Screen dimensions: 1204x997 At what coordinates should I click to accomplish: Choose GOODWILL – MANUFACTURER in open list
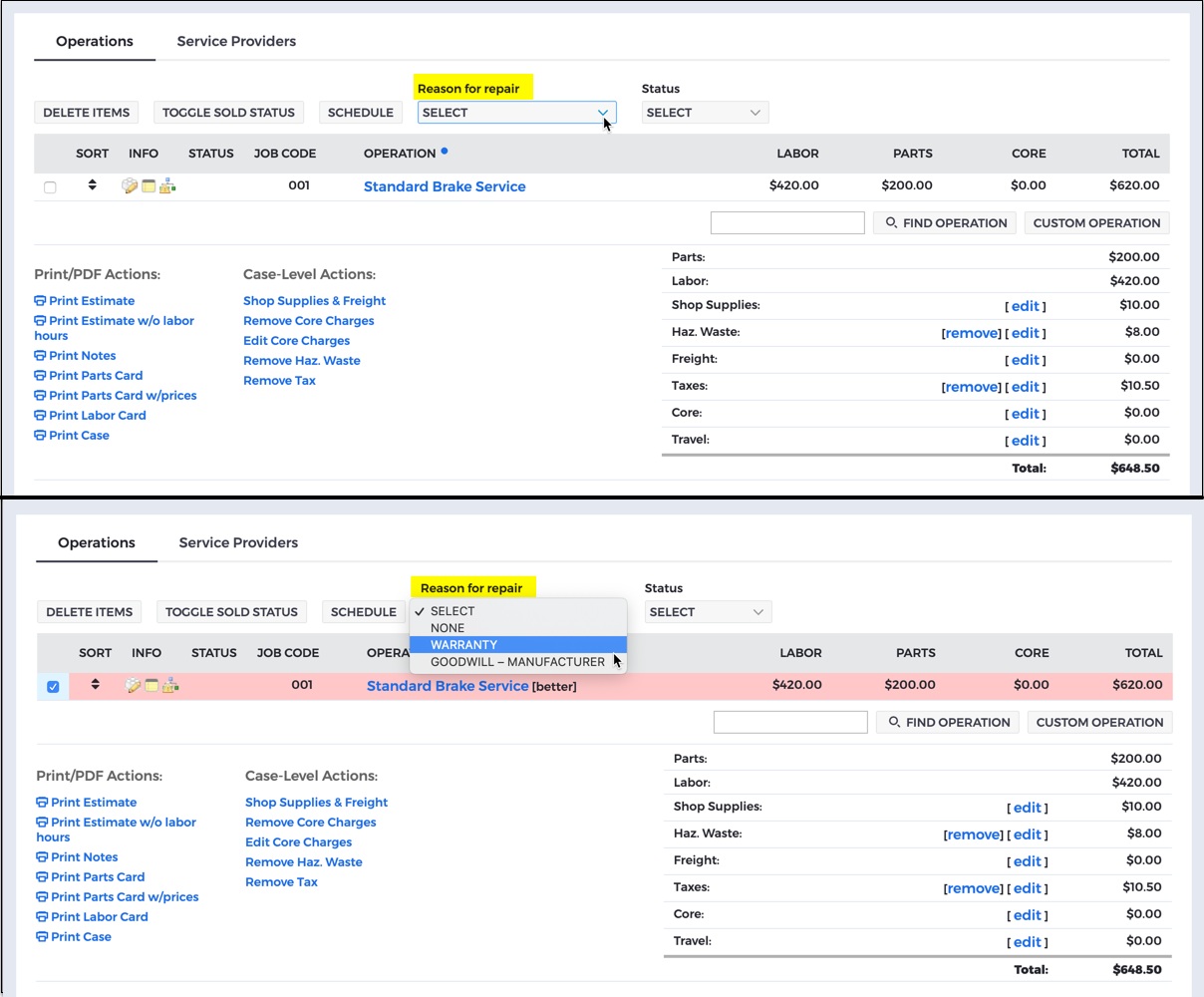point(518,662)
